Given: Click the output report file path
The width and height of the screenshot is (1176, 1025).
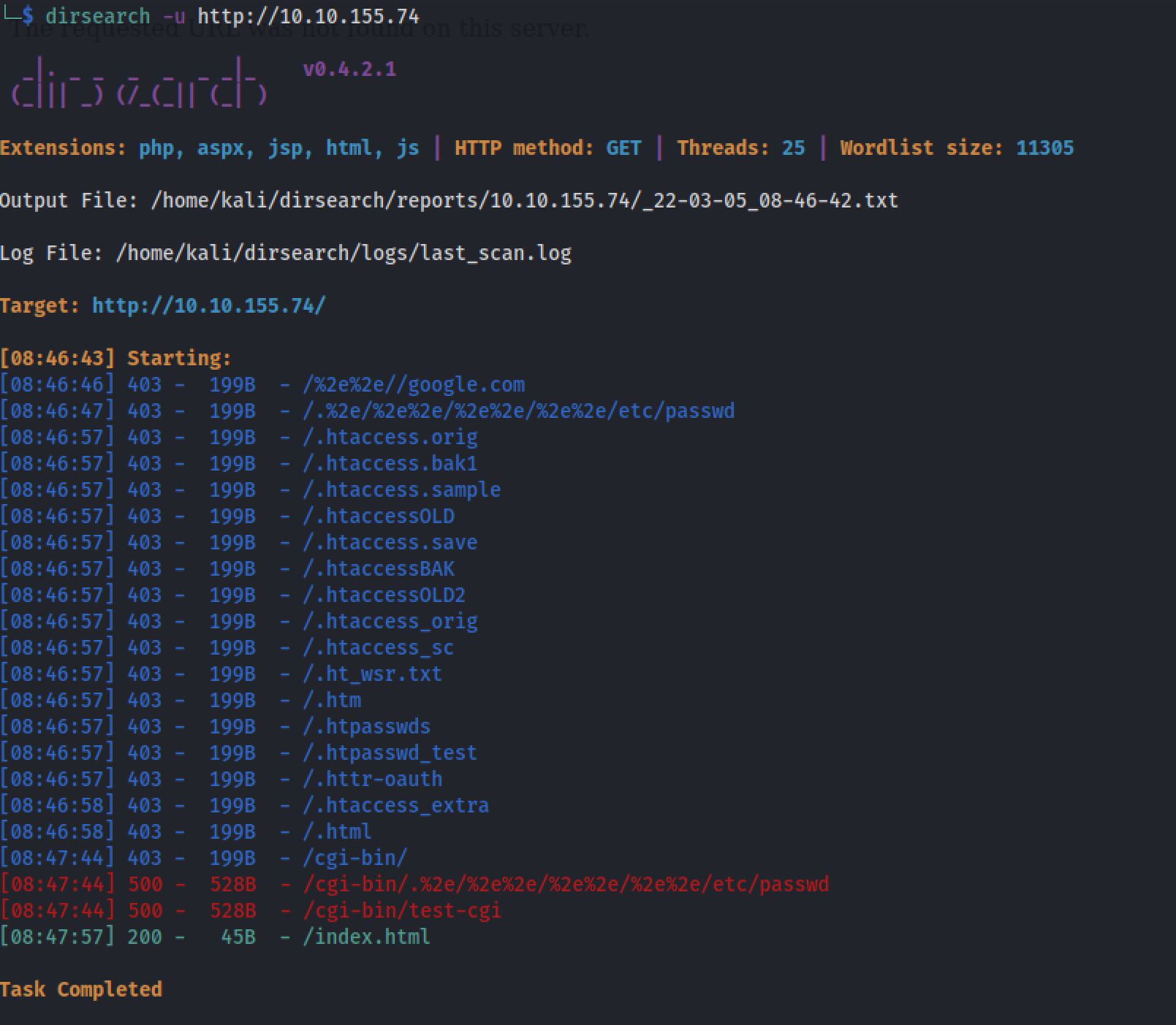Looking at the screenshot, I should pos(524,200).
